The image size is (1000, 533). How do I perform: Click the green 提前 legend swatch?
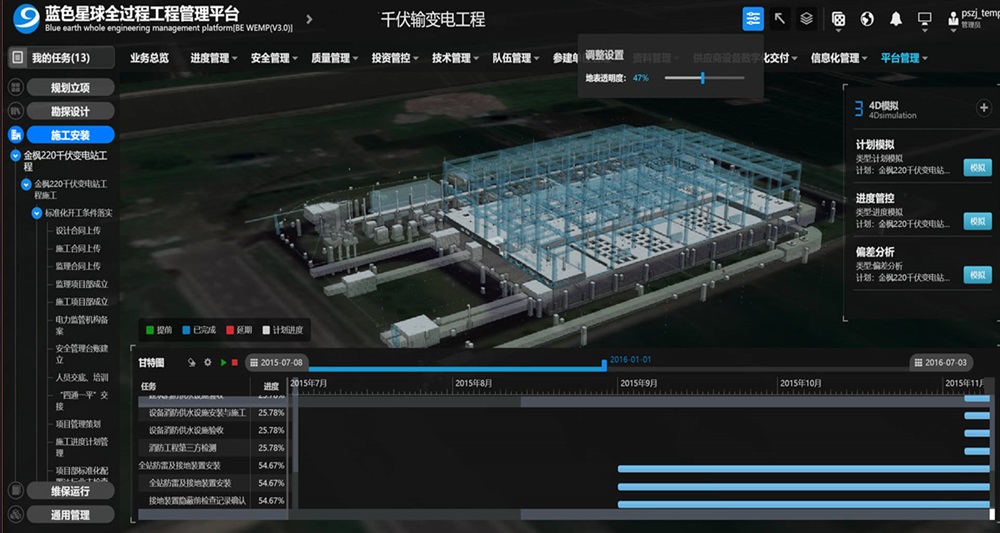coord(150,330)
